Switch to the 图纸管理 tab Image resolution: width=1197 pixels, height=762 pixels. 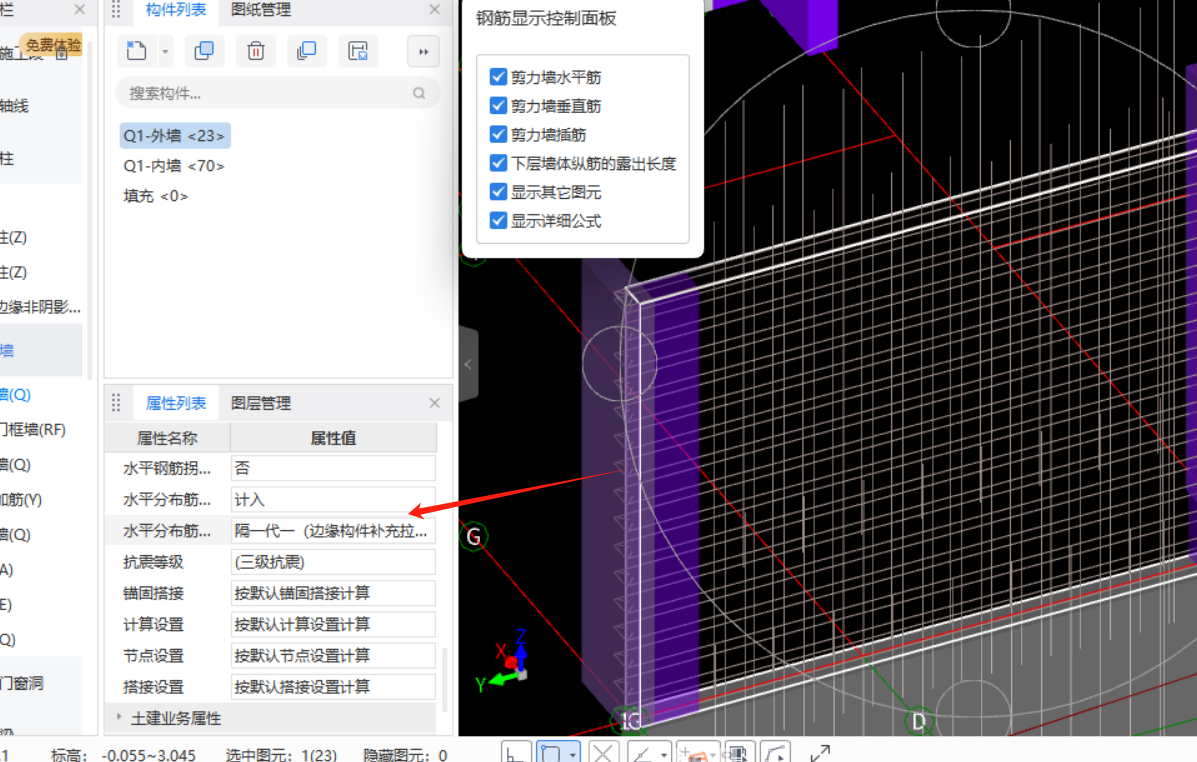click(261, 10)
